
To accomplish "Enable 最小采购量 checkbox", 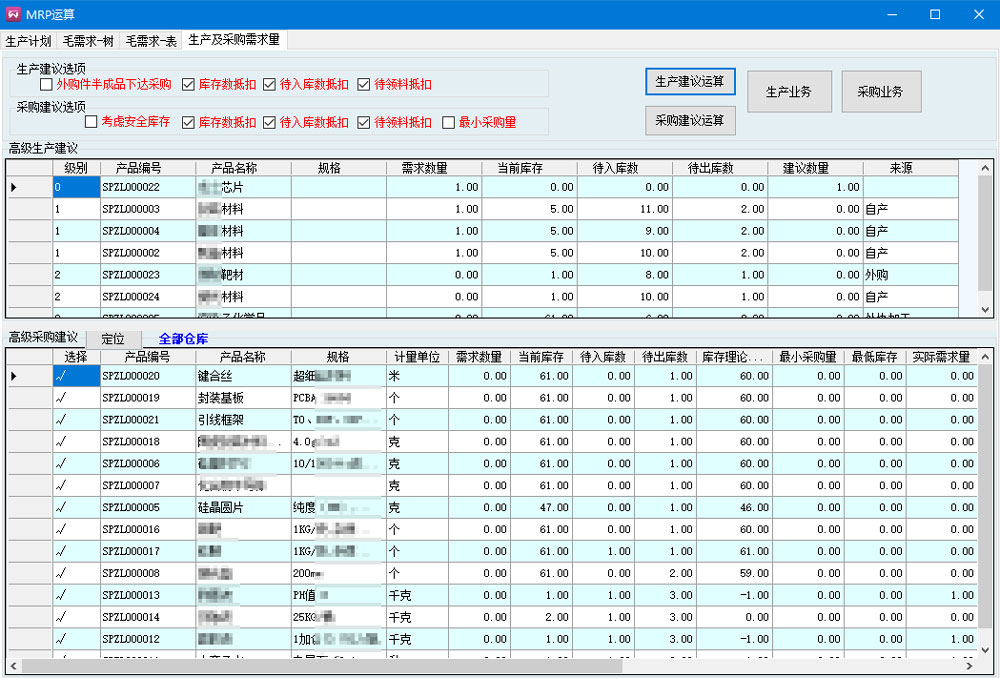I will pyautogui.click(x=449, y=123).
